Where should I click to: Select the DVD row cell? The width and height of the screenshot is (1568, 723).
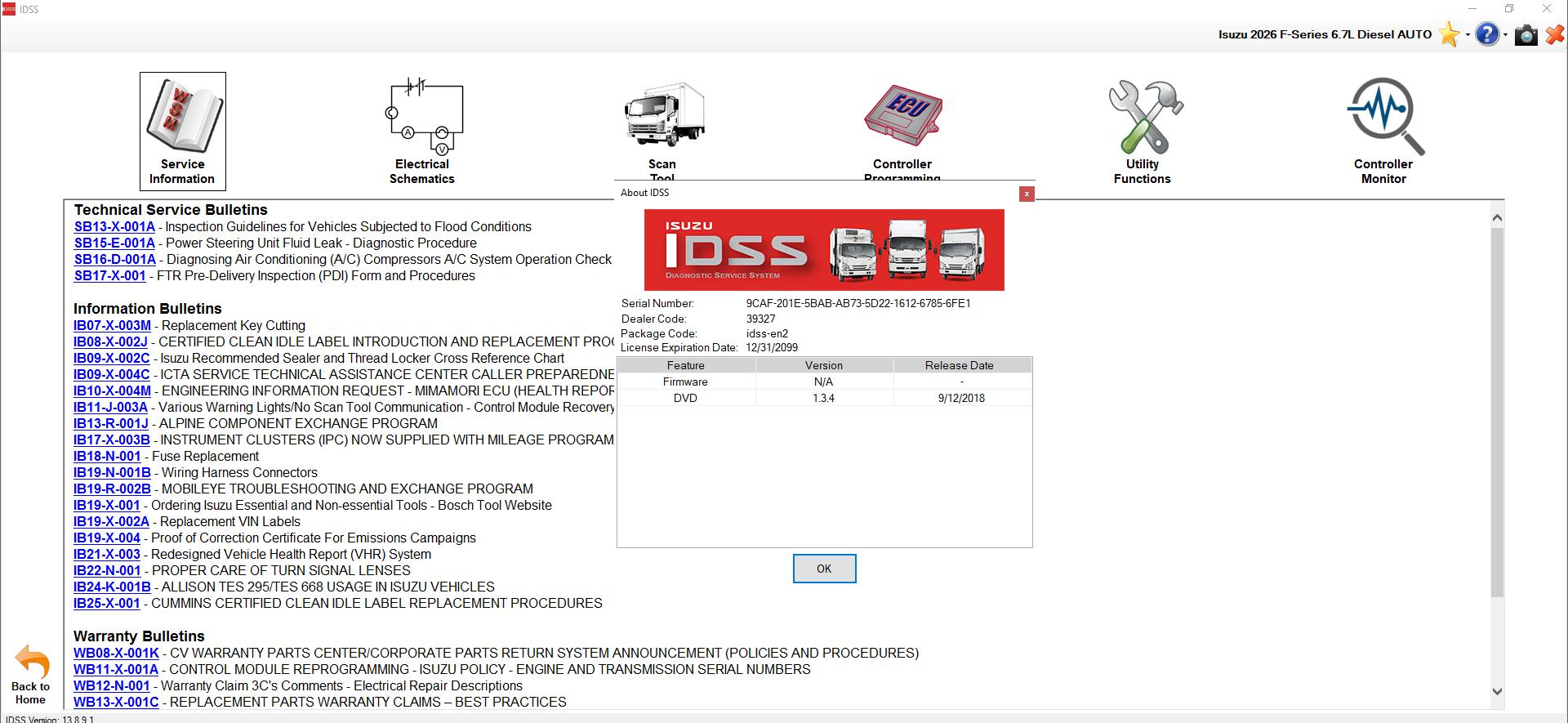tap(686, 398)
